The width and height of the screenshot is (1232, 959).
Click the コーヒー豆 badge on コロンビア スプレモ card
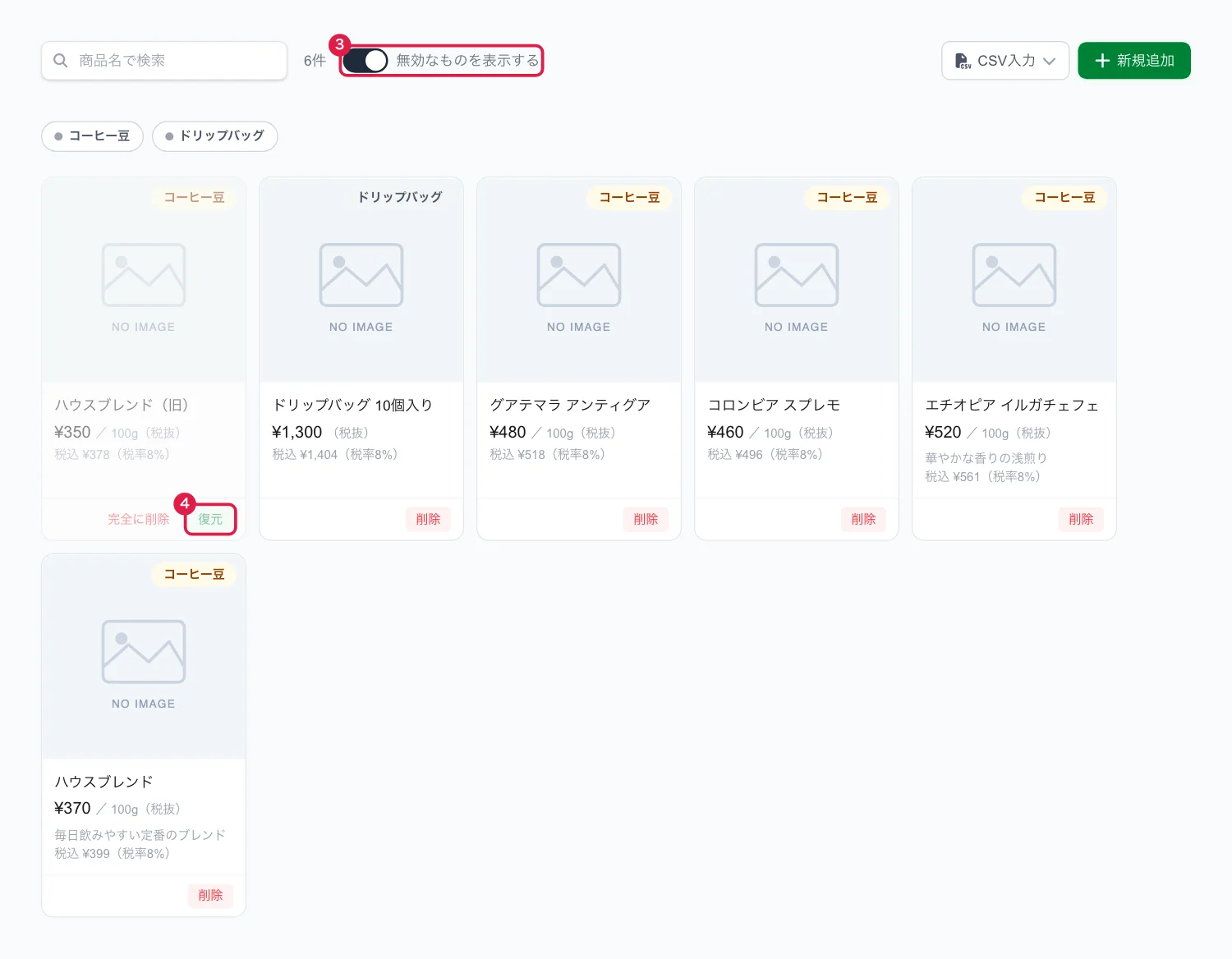click(x=847, y=197)
